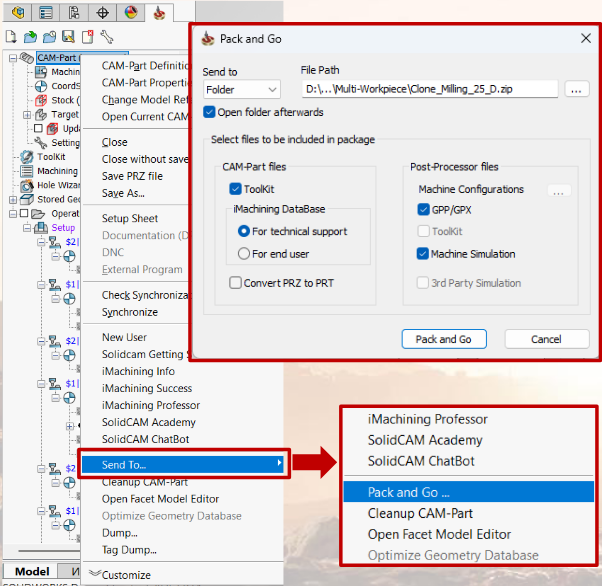Click the Save CAM-Part toolbar icon
This screenshot has height=586, width=602.
68,37
